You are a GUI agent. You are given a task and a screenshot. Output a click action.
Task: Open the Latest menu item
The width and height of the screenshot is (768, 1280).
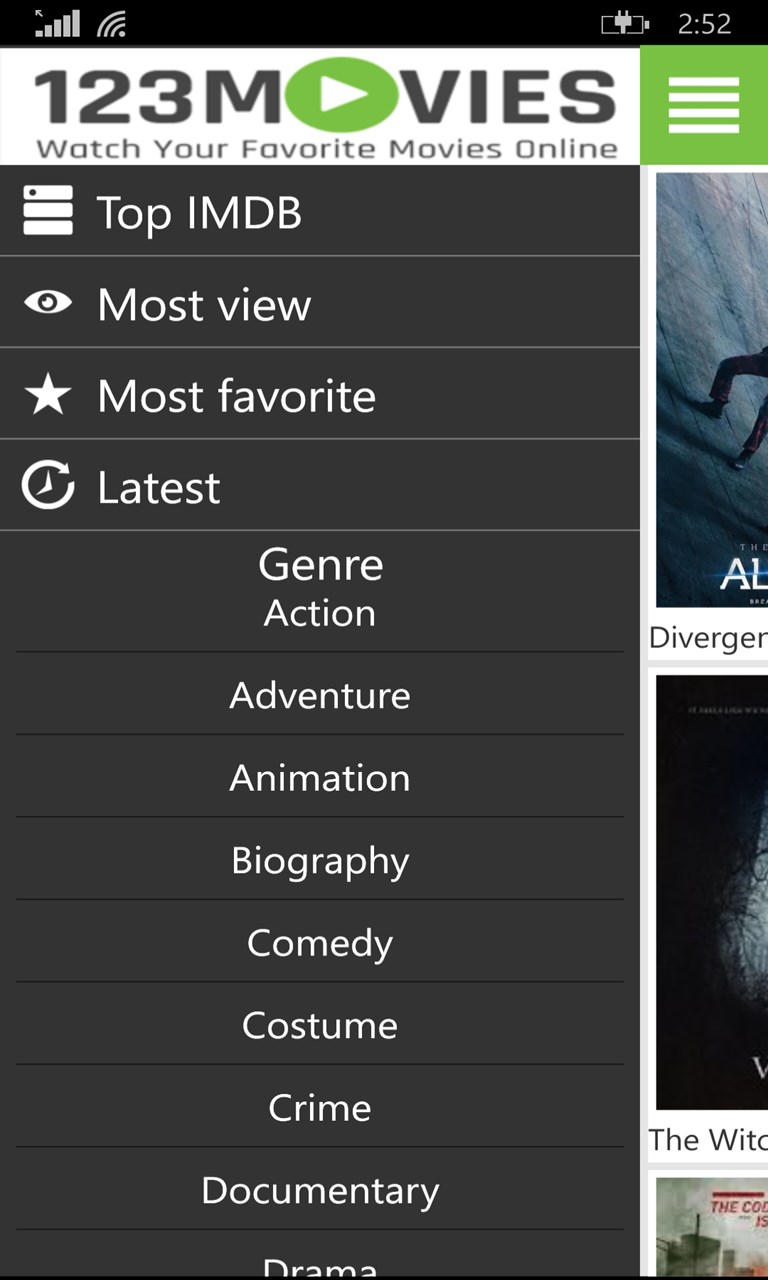(320, 487)
